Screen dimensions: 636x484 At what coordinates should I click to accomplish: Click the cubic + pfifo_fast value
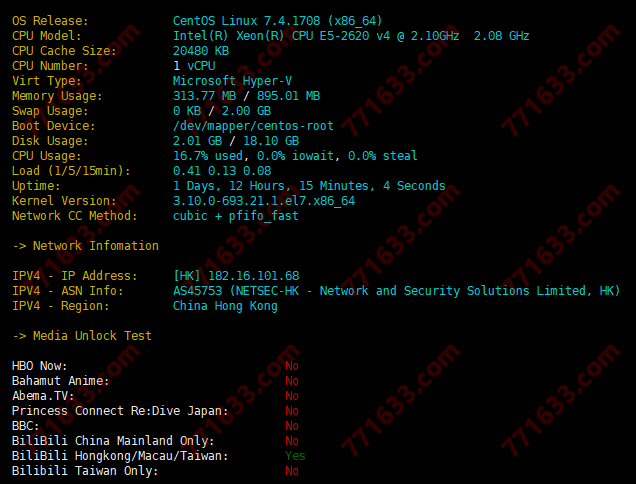click(x=236, y=216)
